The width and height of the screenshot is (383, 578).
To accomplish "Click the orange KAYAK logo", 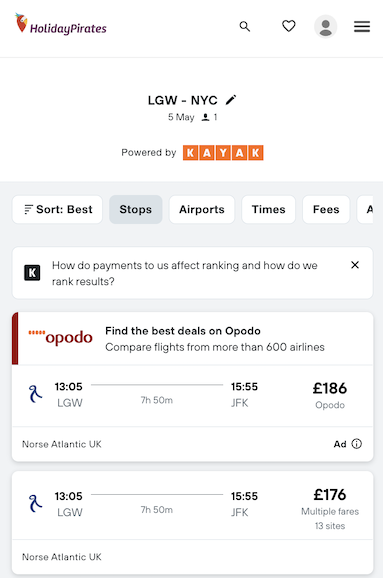I will pyautogui.click(x=223, y=153).
